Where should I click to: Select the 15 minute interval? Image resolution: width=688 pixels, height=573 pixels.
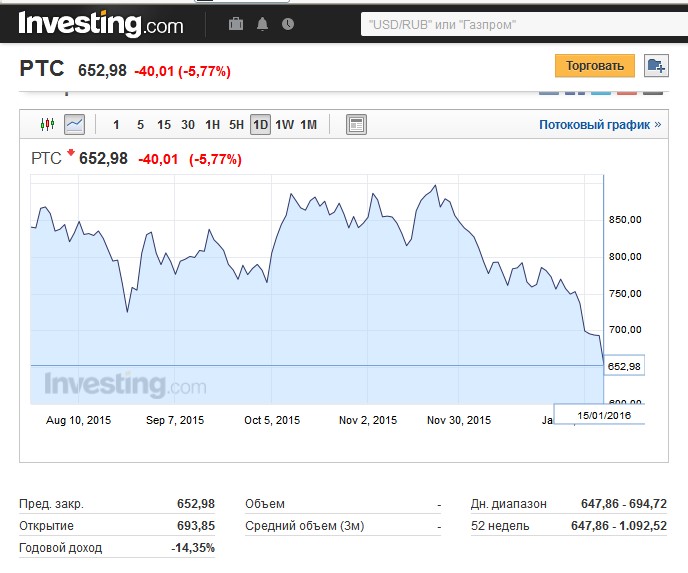[164, 125]
